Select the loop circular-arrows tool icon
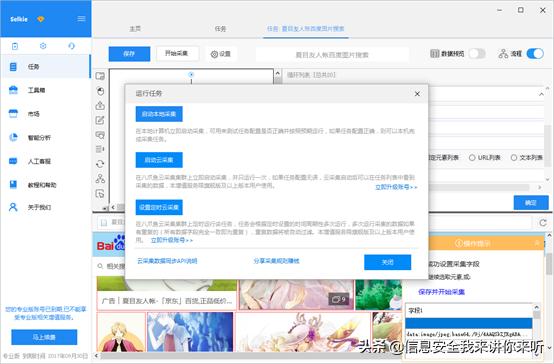554x364 pixels. 100,164
